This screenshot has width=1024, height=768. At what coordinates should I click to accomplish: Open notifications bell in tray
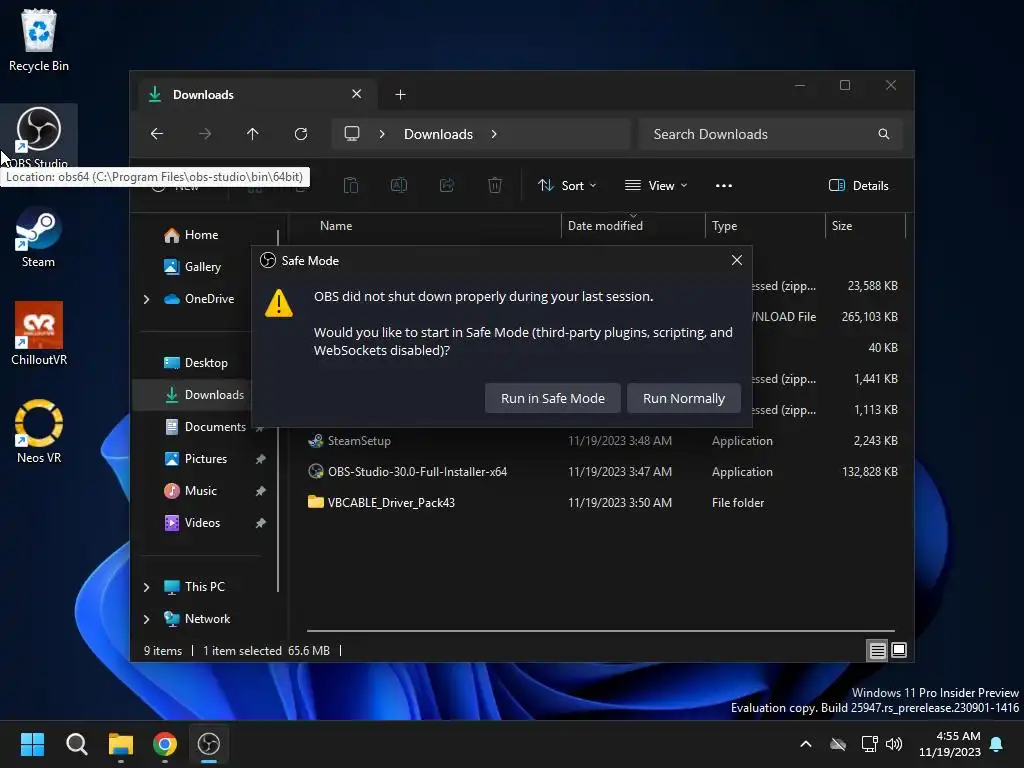coord(996,744)
